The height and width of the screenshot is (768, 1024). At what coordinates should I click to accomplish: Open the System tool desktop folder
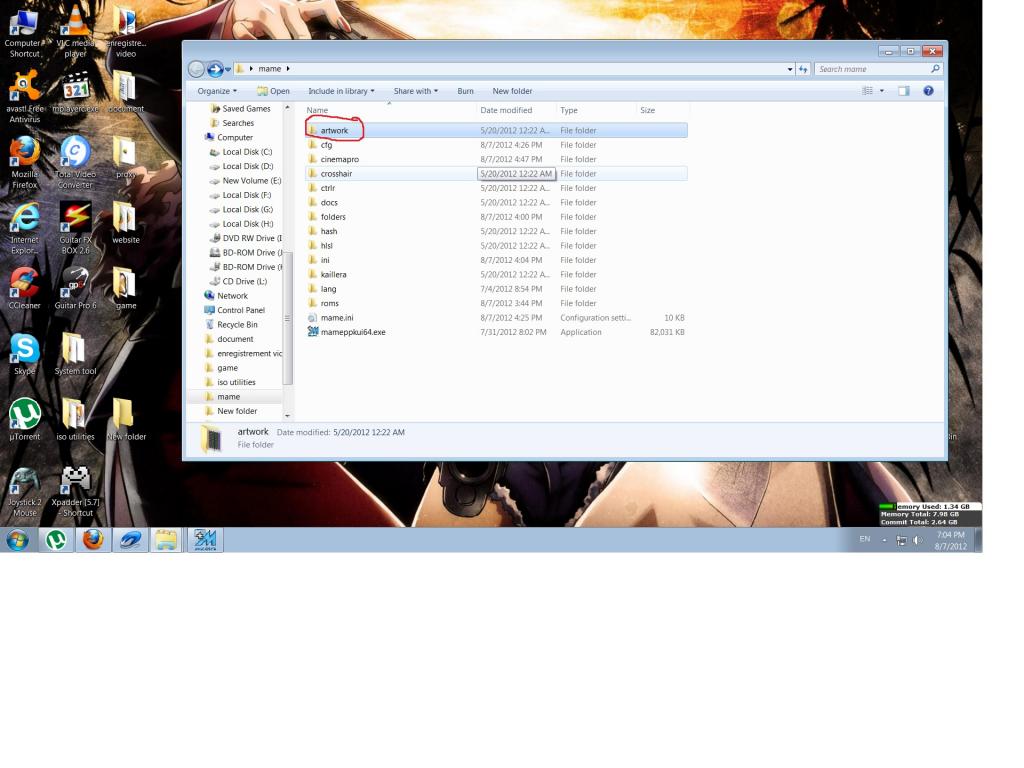(75, 354)
